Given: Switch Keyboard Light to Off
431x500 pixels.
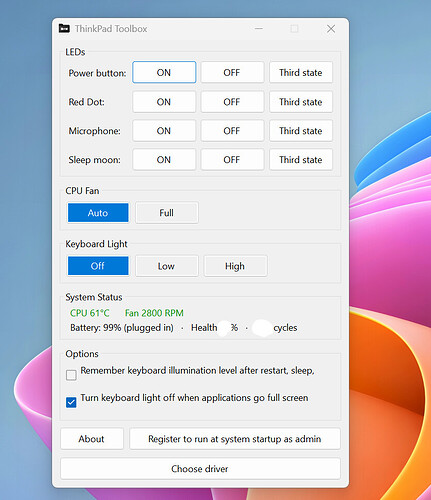Looking at the screenshot, I should tap(98, 266).
